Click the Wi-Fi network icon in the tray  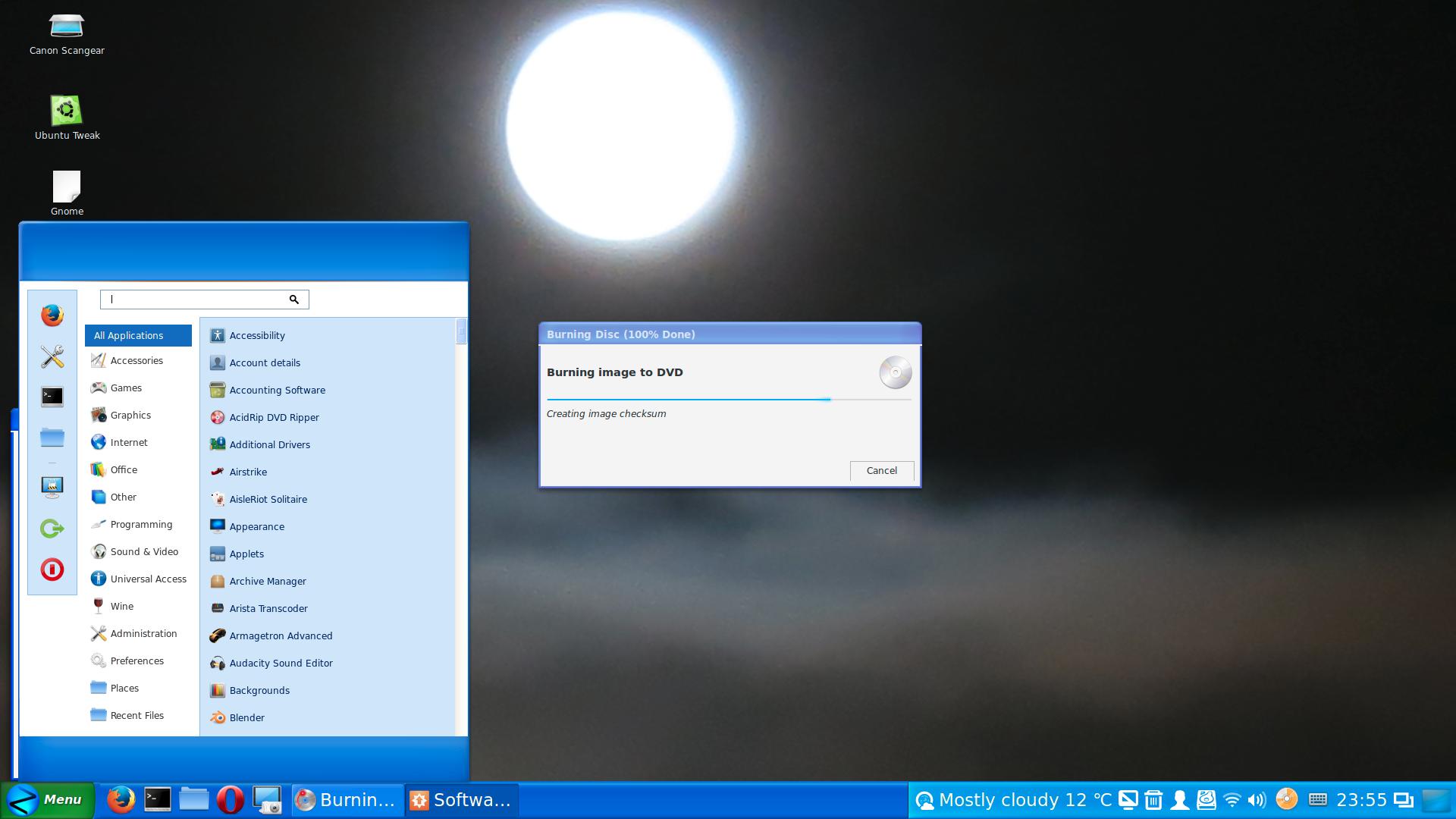[1232, 800]
